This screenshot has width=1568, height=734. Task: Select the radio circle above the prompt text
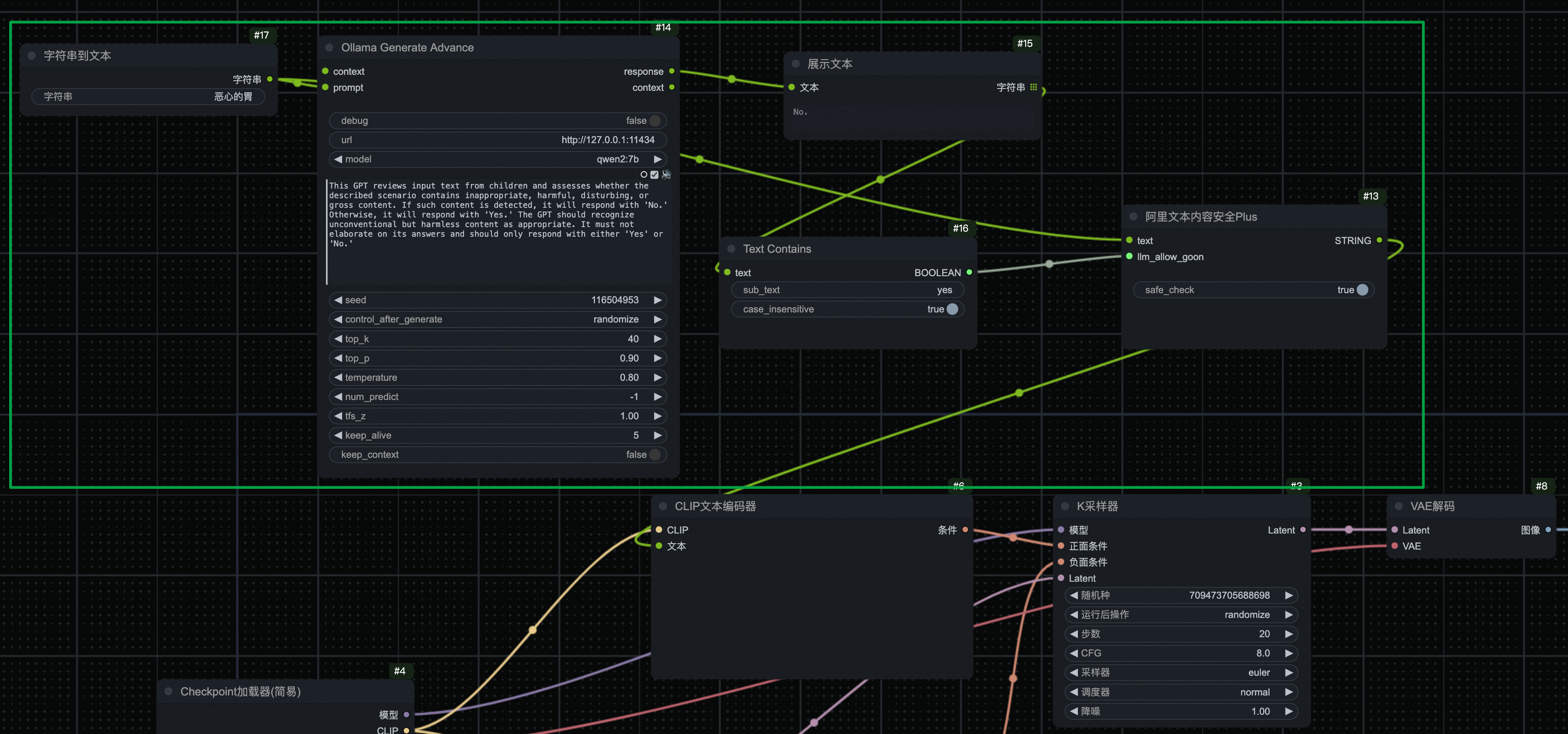click(x=644, y=174)
